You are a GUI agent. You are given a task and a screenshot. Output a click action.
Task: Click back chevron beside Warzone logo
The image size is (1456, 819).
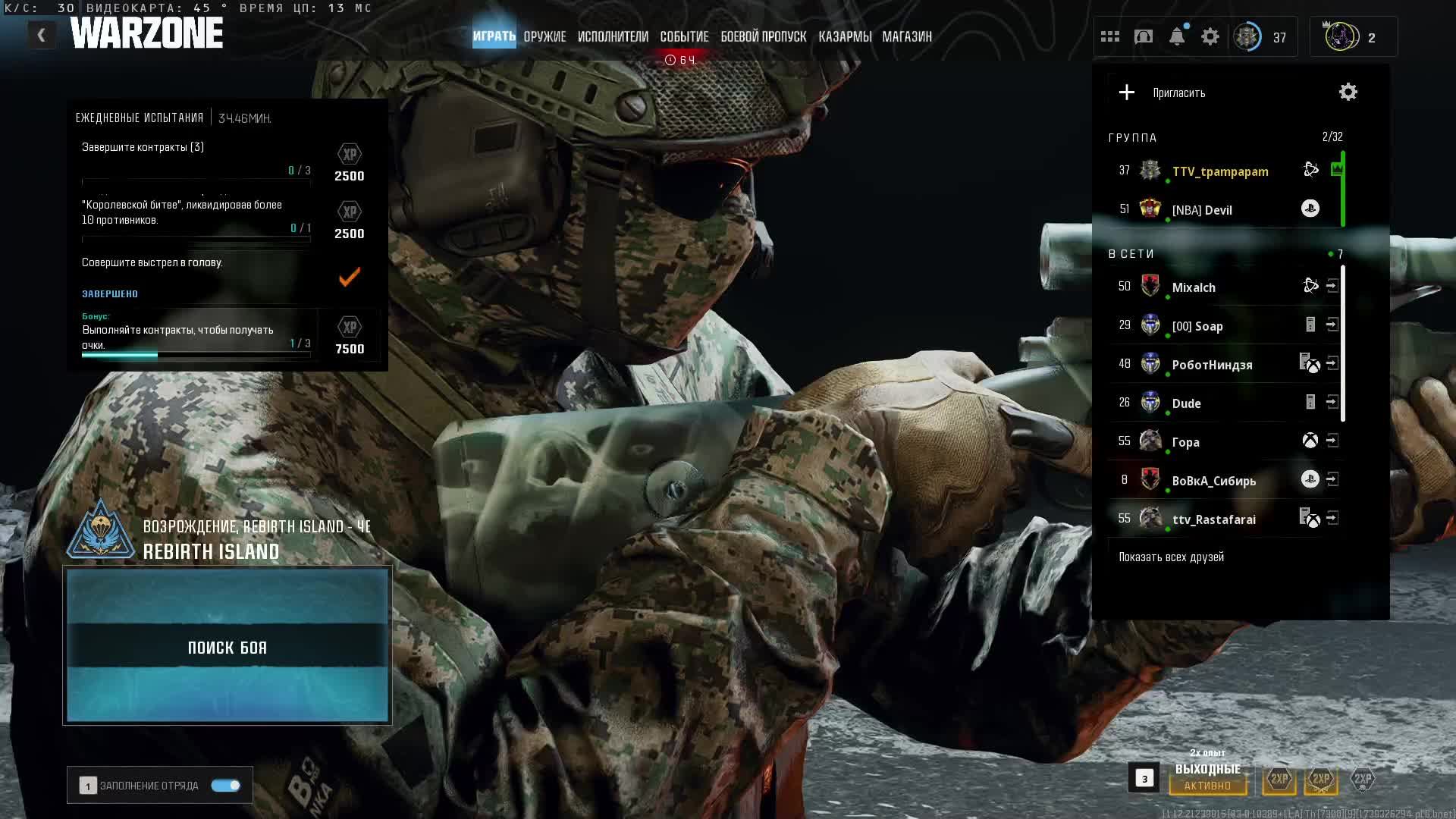coord(42,35)
